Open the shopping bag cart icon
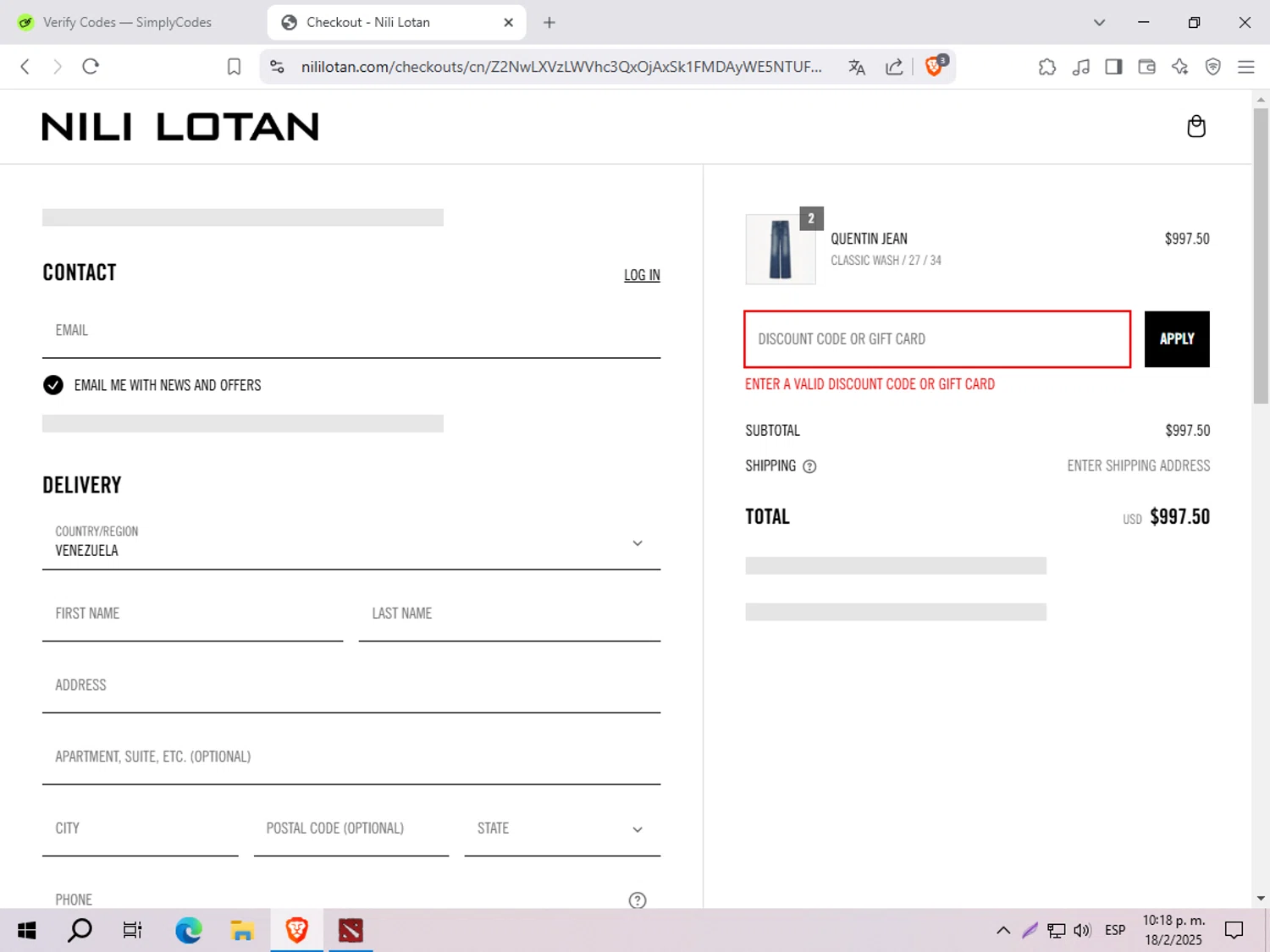This screenshot has height=952, width=1270. point(1196,126)
